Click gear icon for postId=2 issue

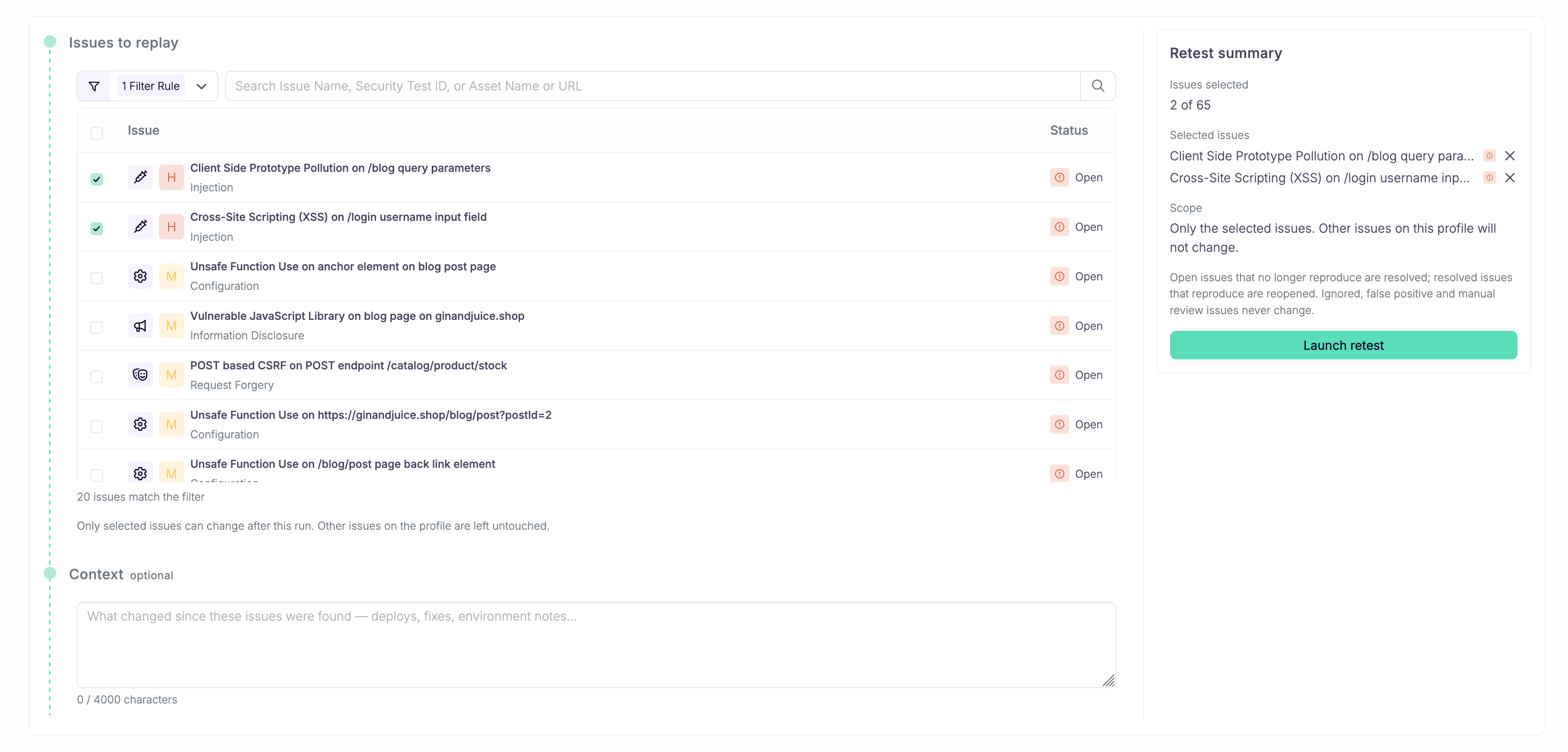140,424
